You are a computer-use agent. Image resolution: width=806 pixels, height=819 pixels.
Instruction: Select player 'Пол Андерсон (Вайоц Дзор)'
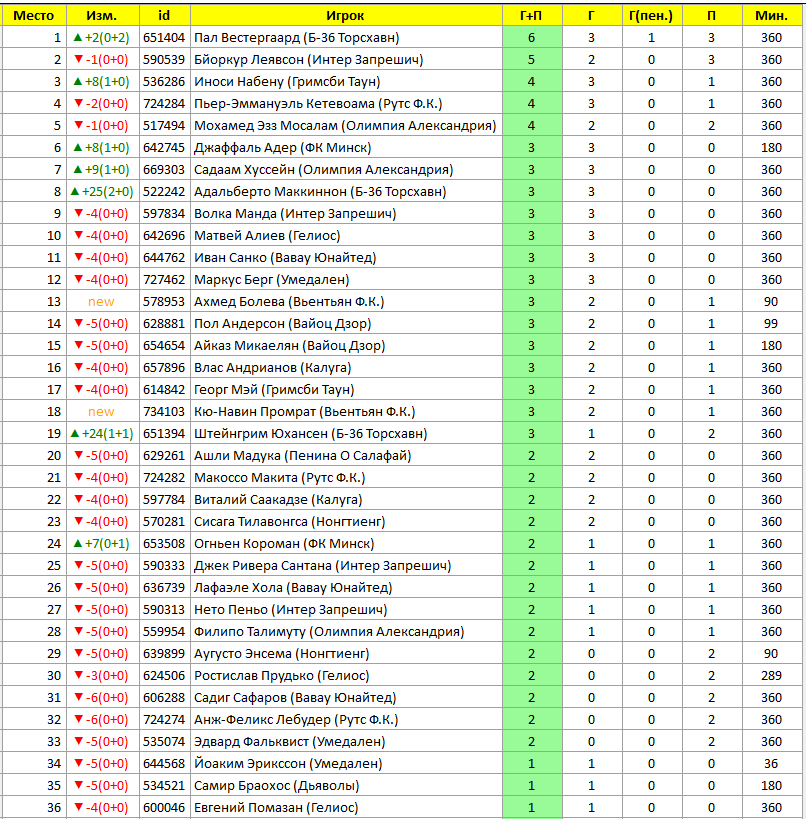click(x=282, y=323)
